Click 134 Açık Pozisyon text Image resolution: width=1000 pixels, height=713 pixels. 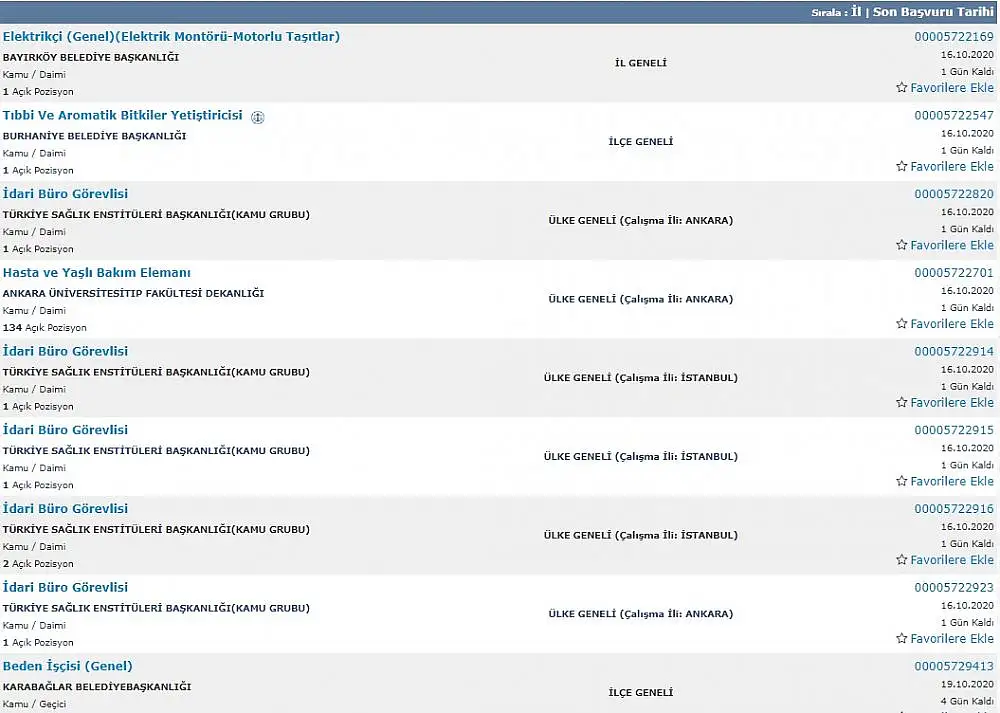(45, 328)
